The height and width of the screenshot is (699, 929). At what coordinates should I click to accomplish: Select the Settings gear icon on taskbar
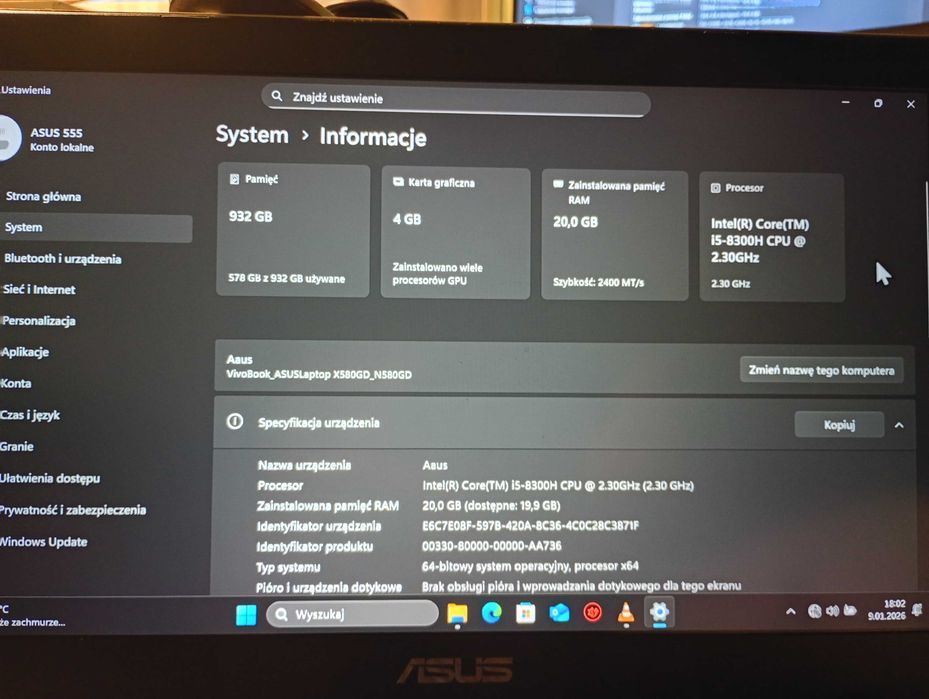[659, 611]
